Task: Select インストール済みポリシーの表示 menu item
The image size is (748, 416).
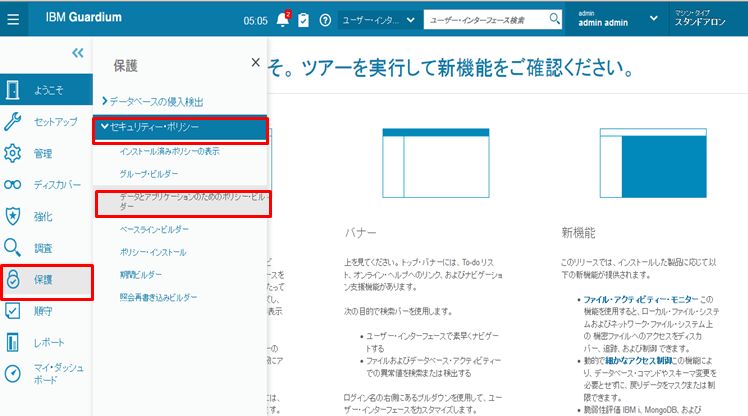Action: [x=169, y=151]
